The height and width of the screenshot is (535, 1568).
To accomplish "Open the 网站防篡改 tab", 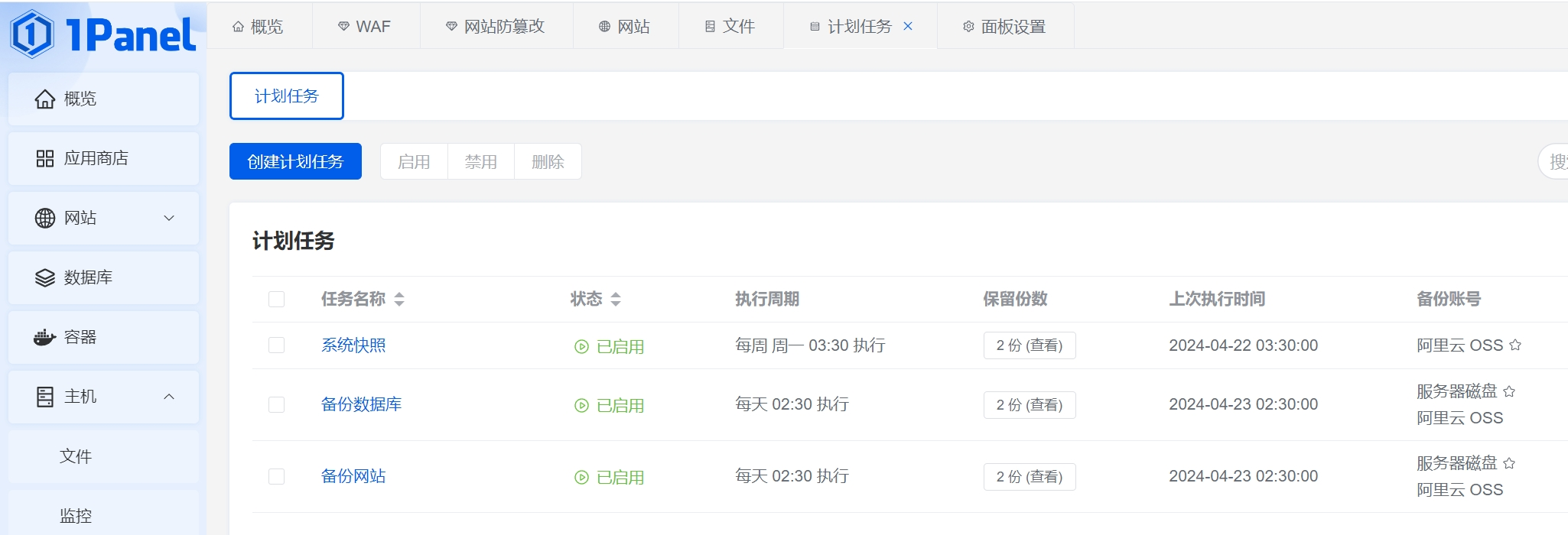I will click(x=496, y=27).
